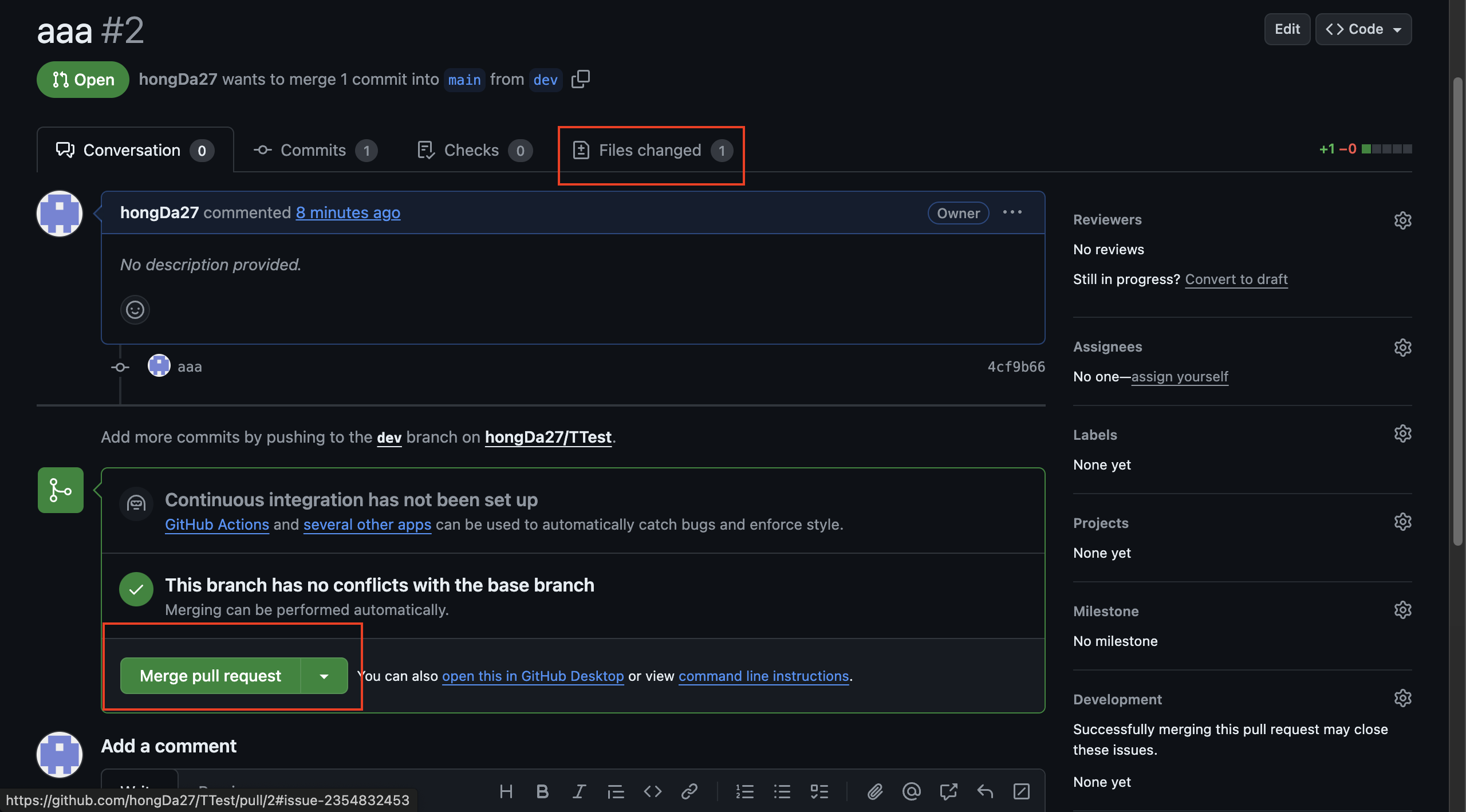Attach files with the paperclip icon
Image resolution: width=1466 pixels, height=812 pixels.
(874, 791)
